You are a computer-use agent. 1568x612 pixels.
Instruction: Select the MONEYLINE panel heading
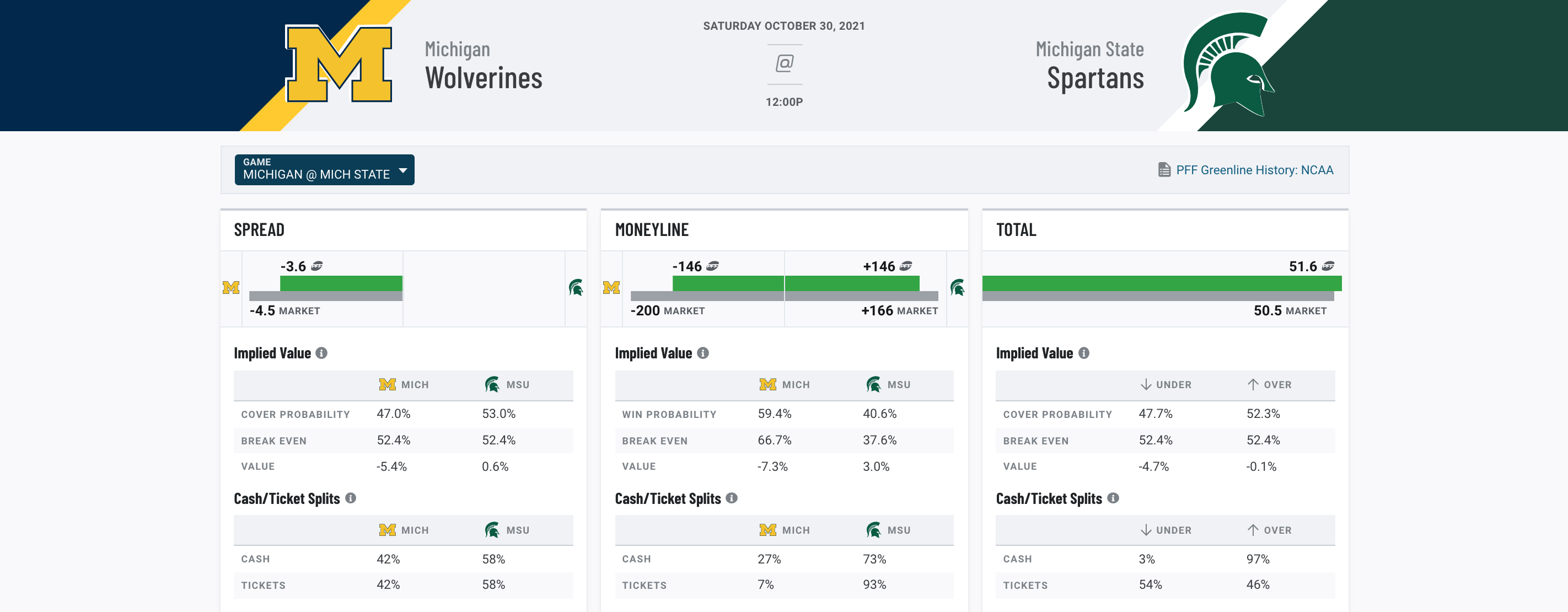click(651, 230)
